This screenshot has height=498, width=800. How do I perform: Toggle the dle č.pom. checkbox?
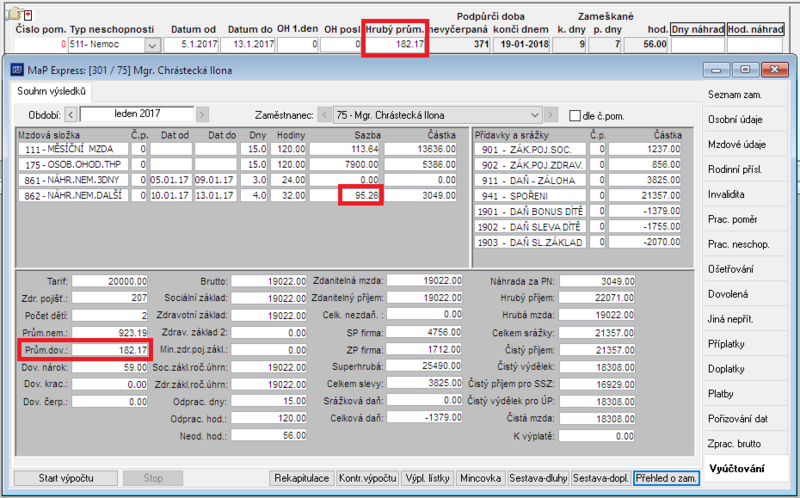(x=574, y=116)
